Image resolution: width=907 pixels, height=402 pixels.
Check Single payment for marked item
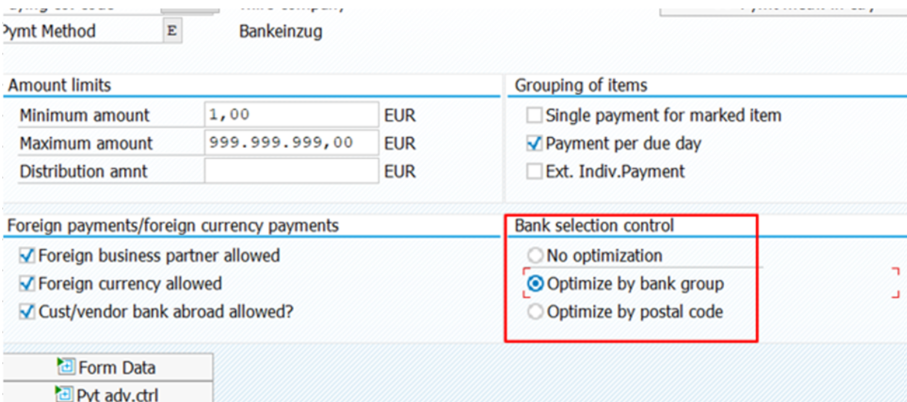pyautogui.click(x=534, y=116)
